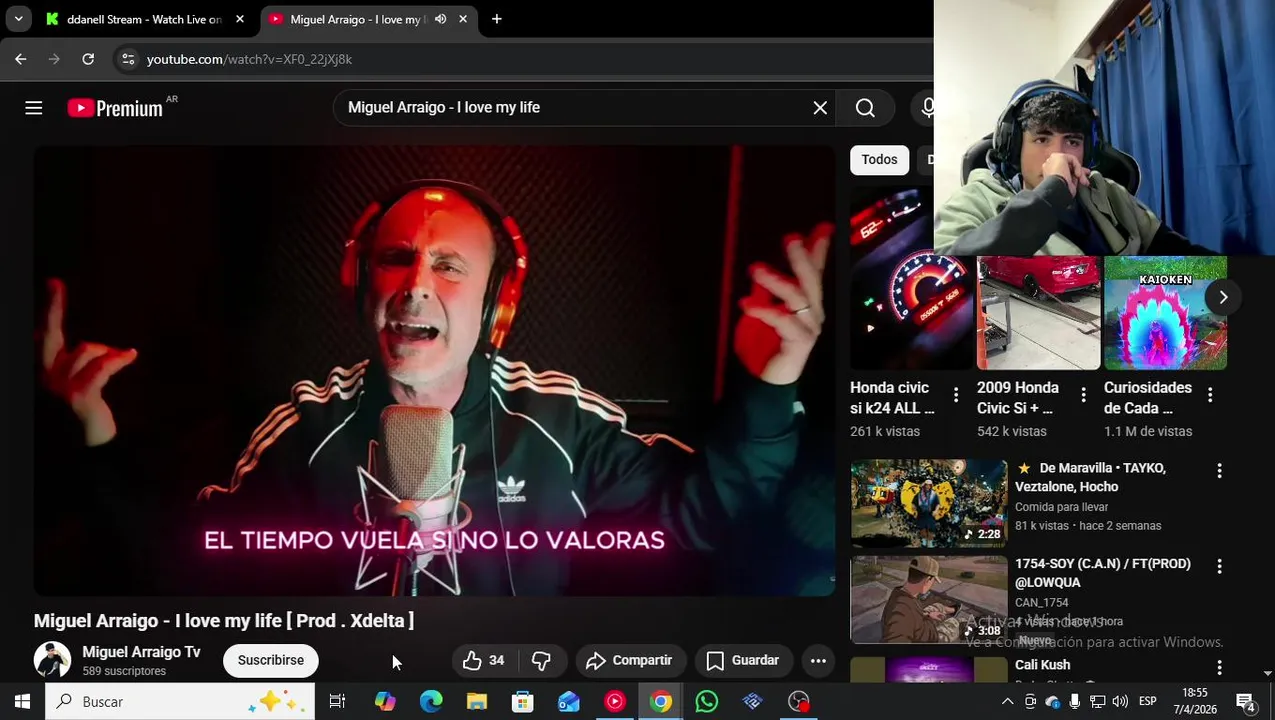Close the Miguel Arraigo tab
The image size is (1275, 720).
pyautogui.click(x=463, y=19)
